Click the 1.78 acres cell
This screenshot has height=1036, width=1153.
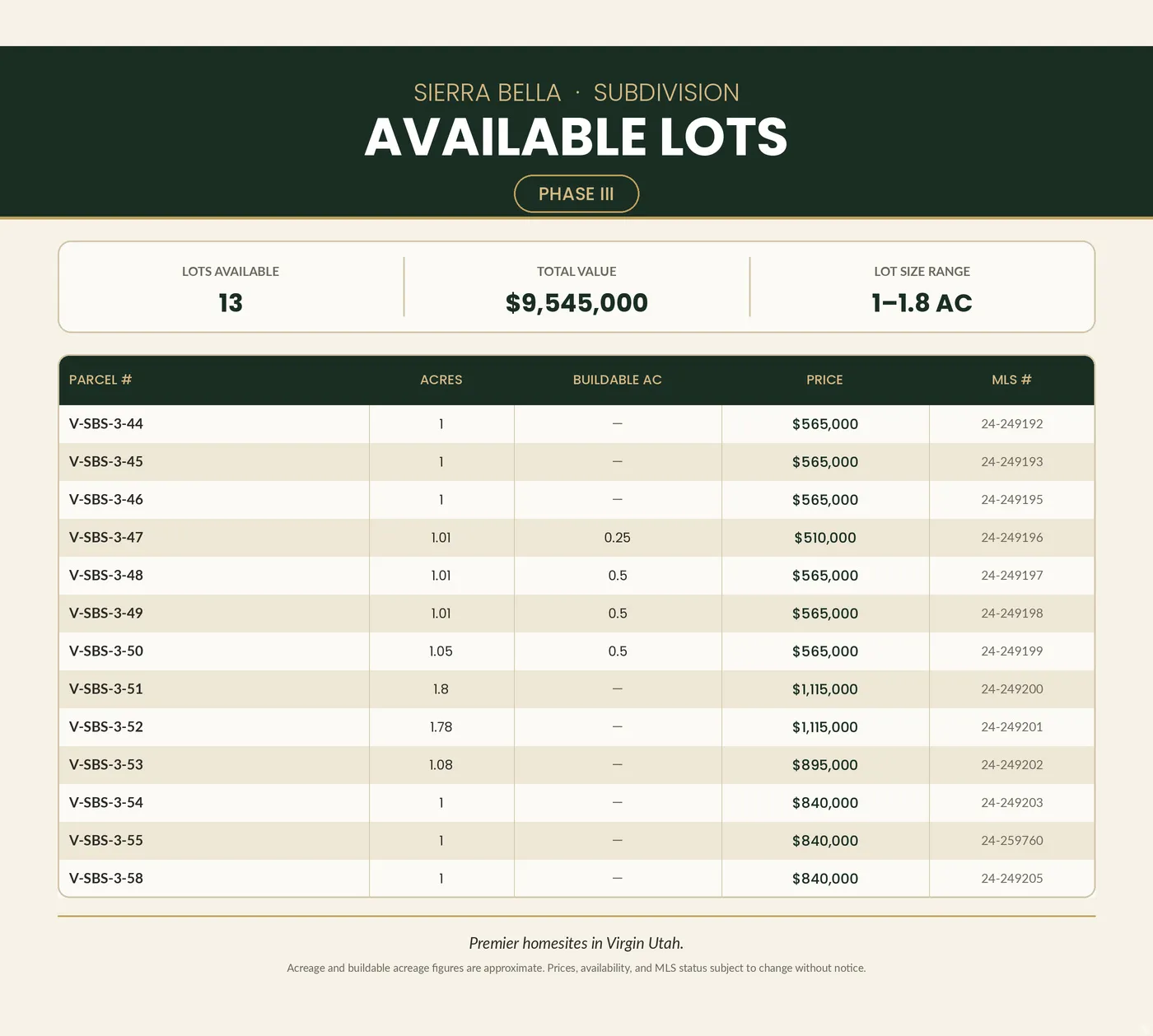coord(441,727)
